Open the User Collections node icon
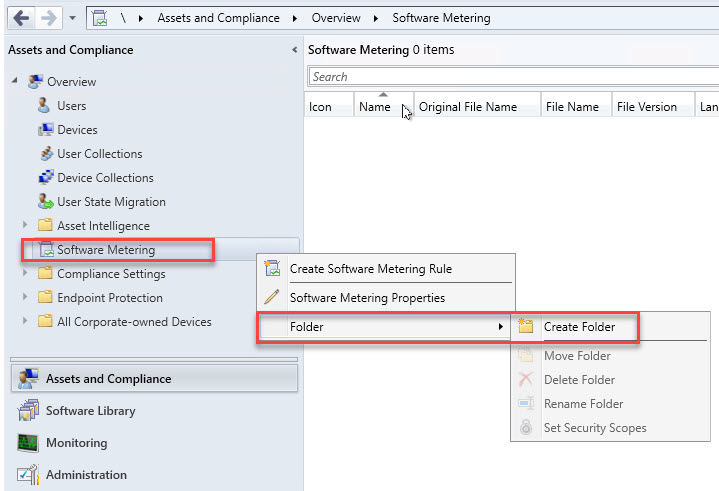 click(45, 154)
